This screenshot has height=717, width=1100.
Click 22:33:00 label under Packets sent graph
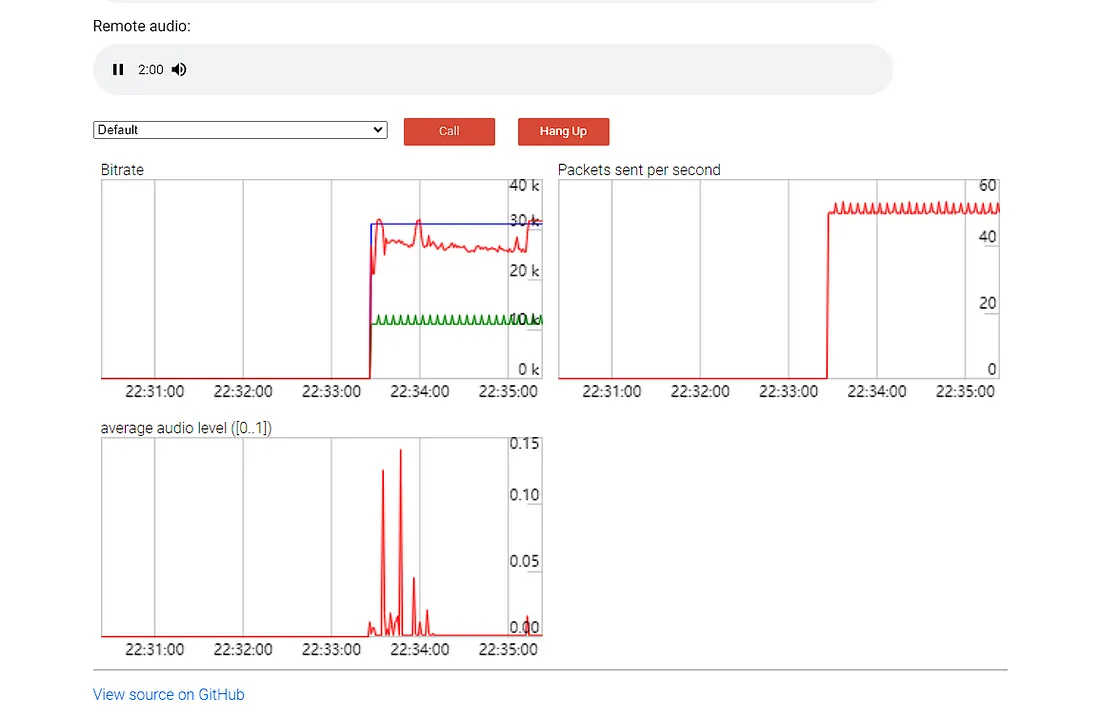788,392
